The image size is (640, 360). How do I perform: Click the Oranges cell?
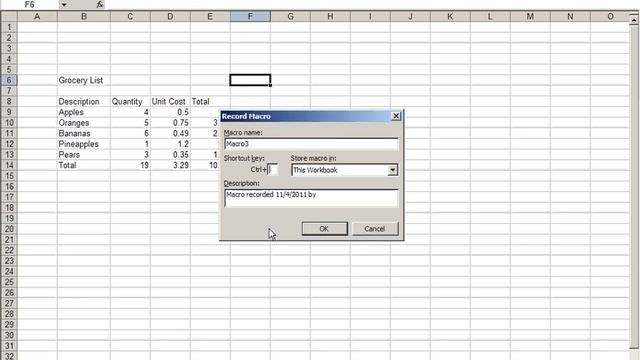coord(84,123)
